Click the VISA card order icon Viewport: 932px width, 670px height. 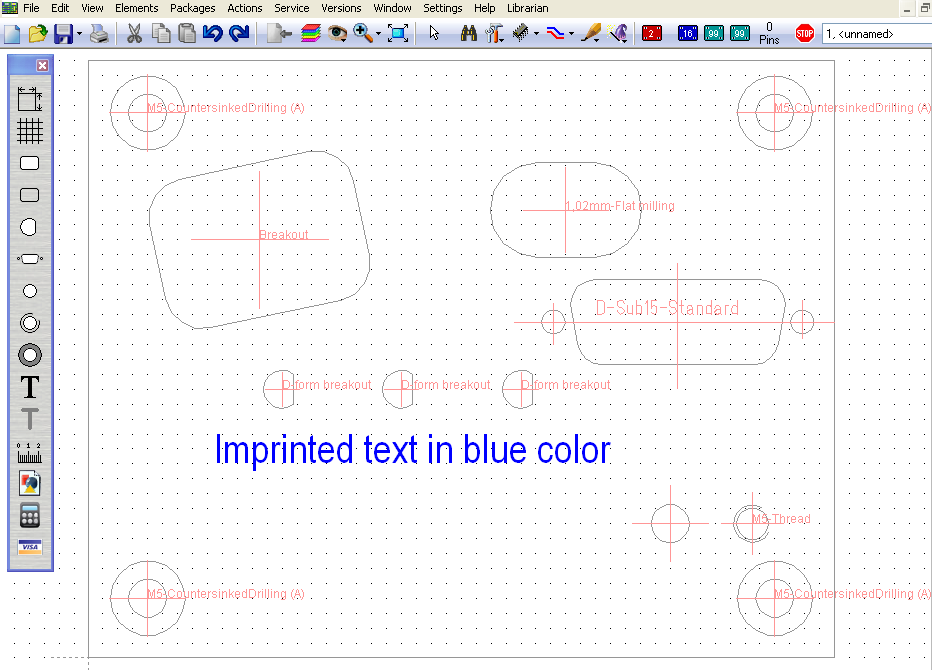click(30, 548)
